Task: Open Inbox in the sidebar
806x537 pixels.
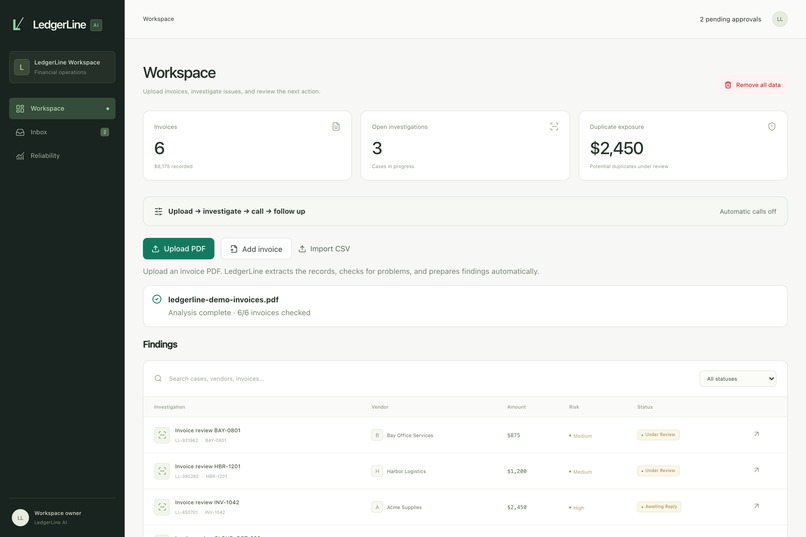Action: 62,132
